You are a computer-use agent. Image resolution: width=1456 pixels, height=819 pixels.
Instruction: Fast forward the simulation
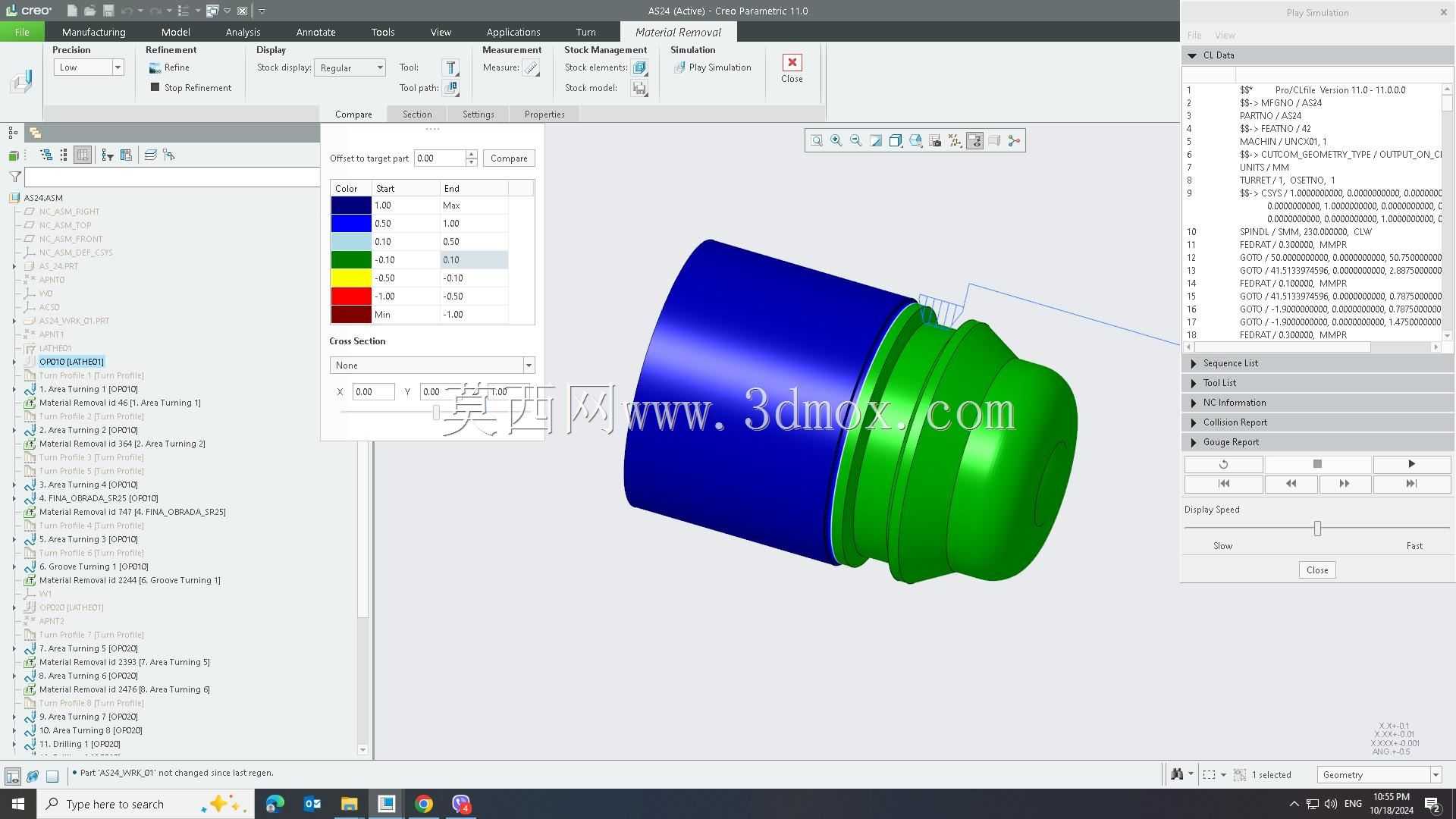pos(1344,484)
